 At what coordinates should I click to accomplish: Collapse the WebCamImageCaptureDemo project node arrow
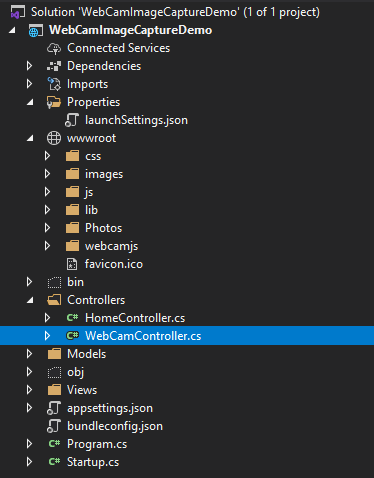(12, 30)
